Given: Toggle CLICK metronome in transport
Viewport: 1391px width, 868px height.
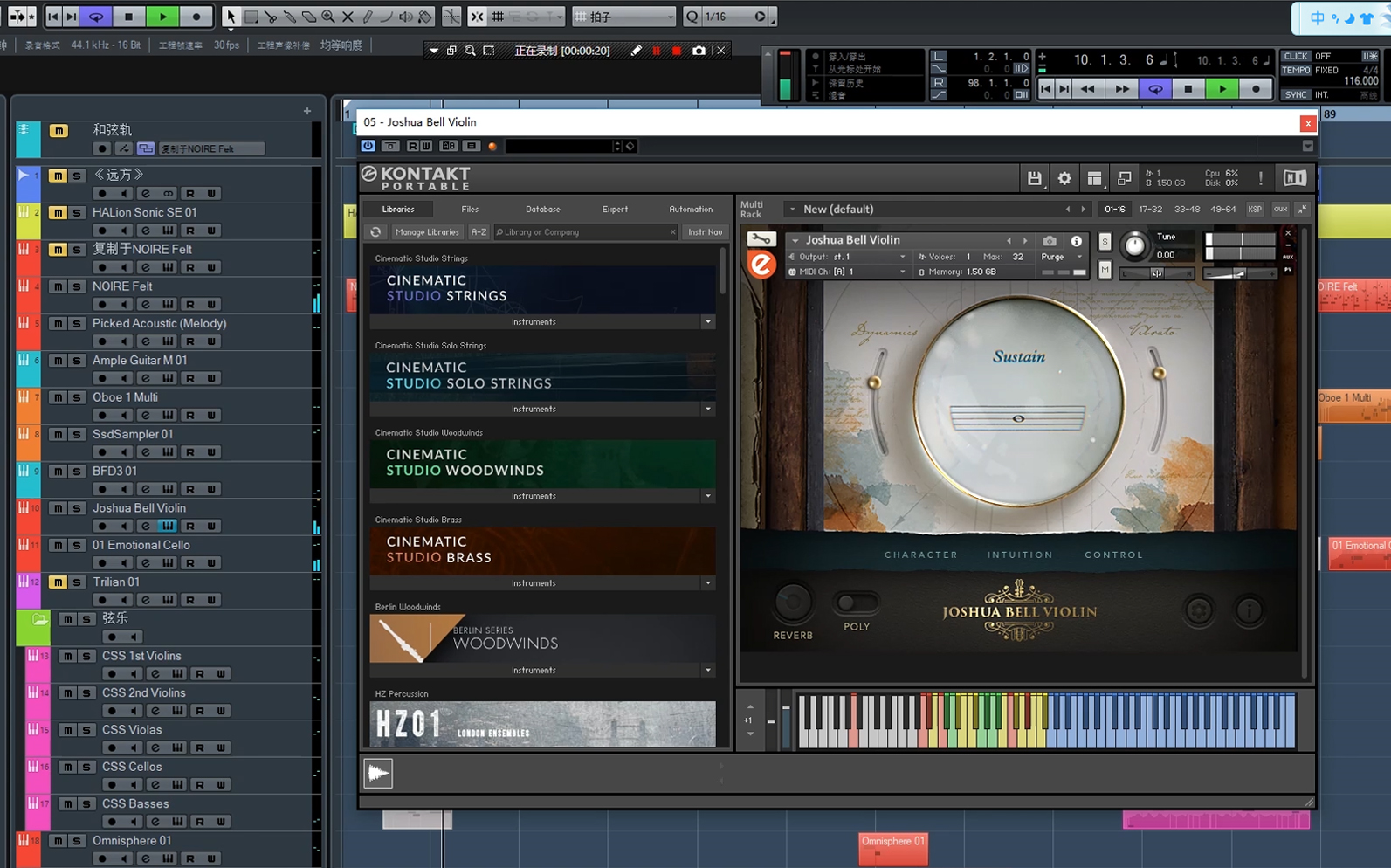Looking at the screenshot, I should coord(1296,56).
